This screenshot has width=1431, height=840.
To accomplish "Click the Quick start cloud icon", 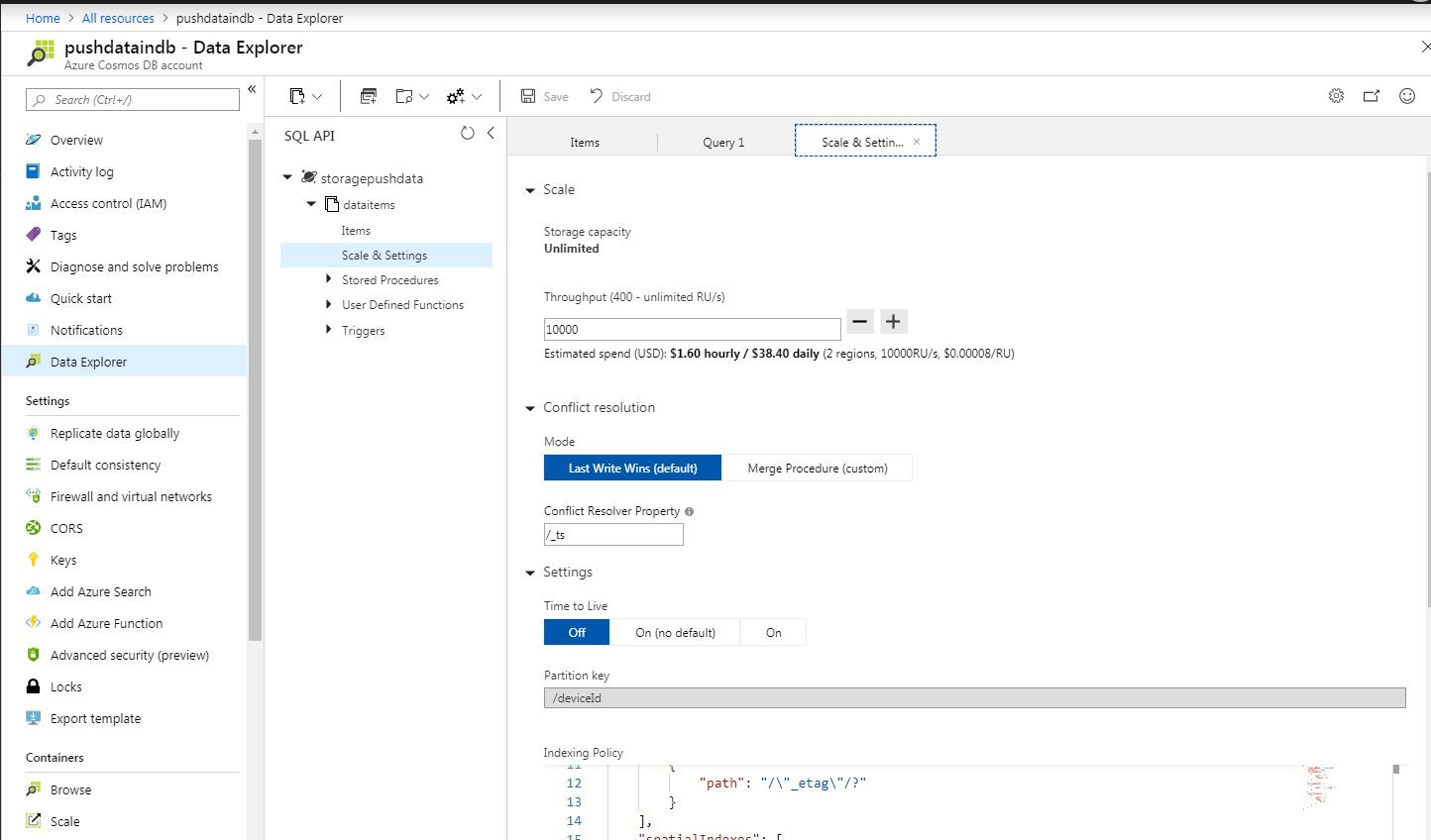I will click(x=34, y=298).
